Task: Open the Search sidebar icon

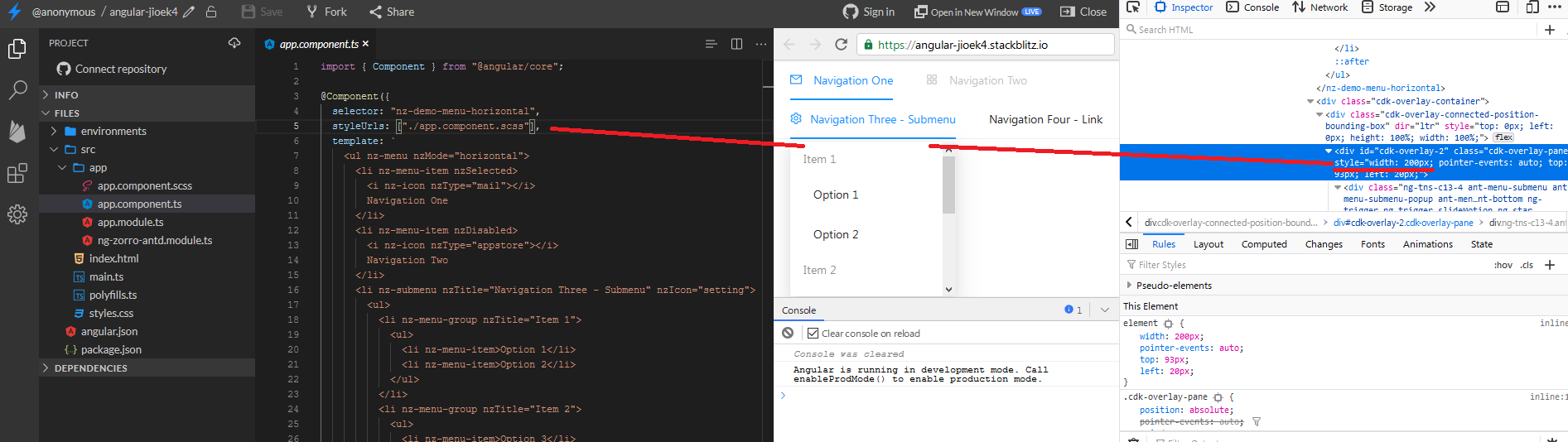Action: click(x=17, y=89)
